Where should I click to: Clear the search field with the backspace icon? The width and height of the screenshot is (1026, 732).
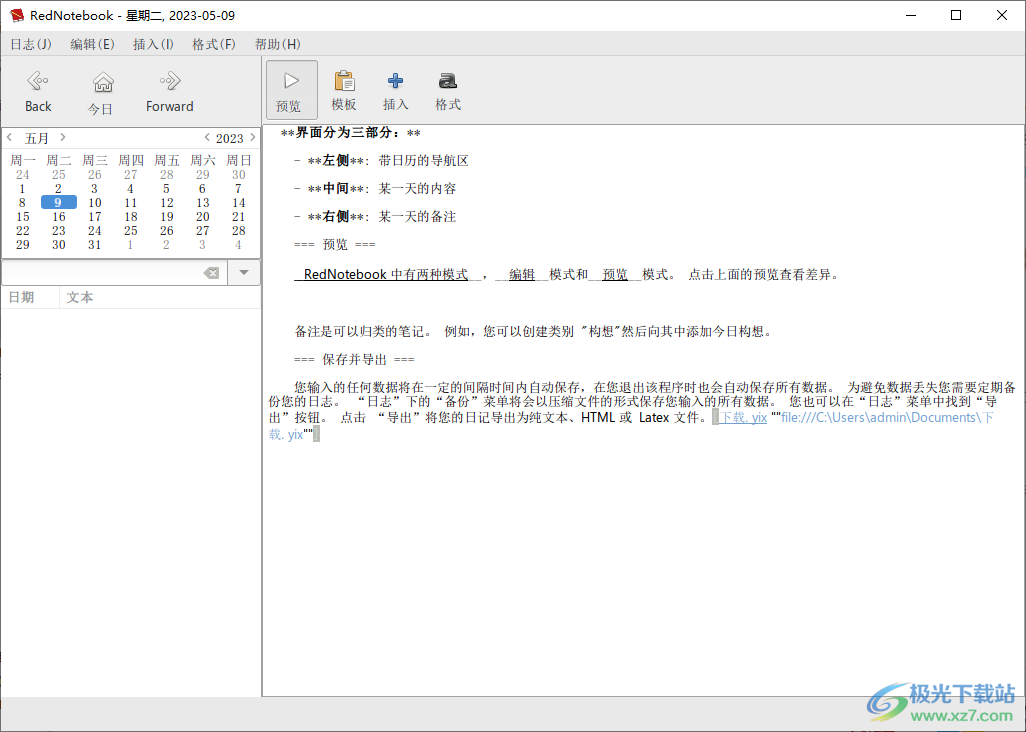[211, 273]
